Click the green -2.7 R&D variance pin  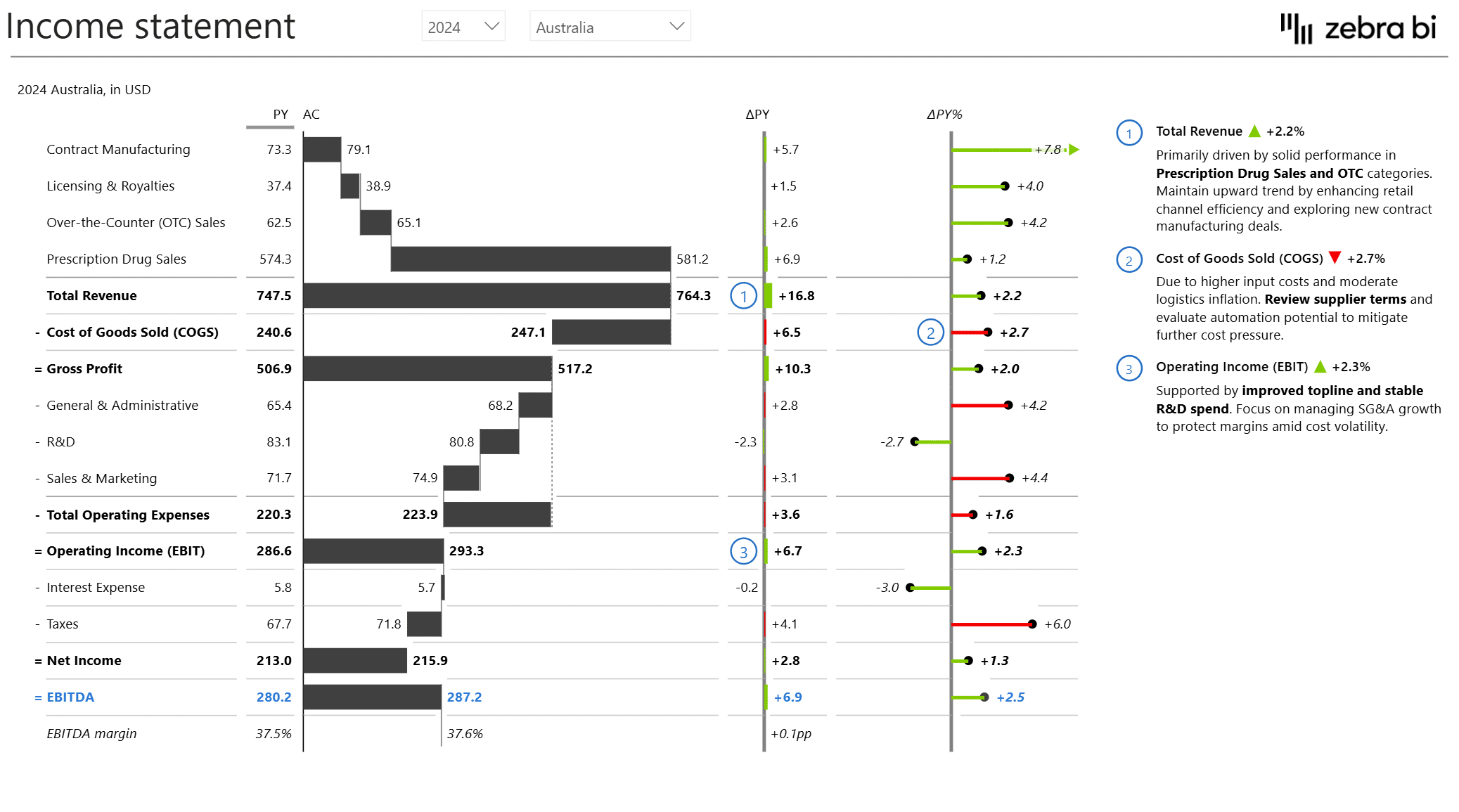point(914,442)
